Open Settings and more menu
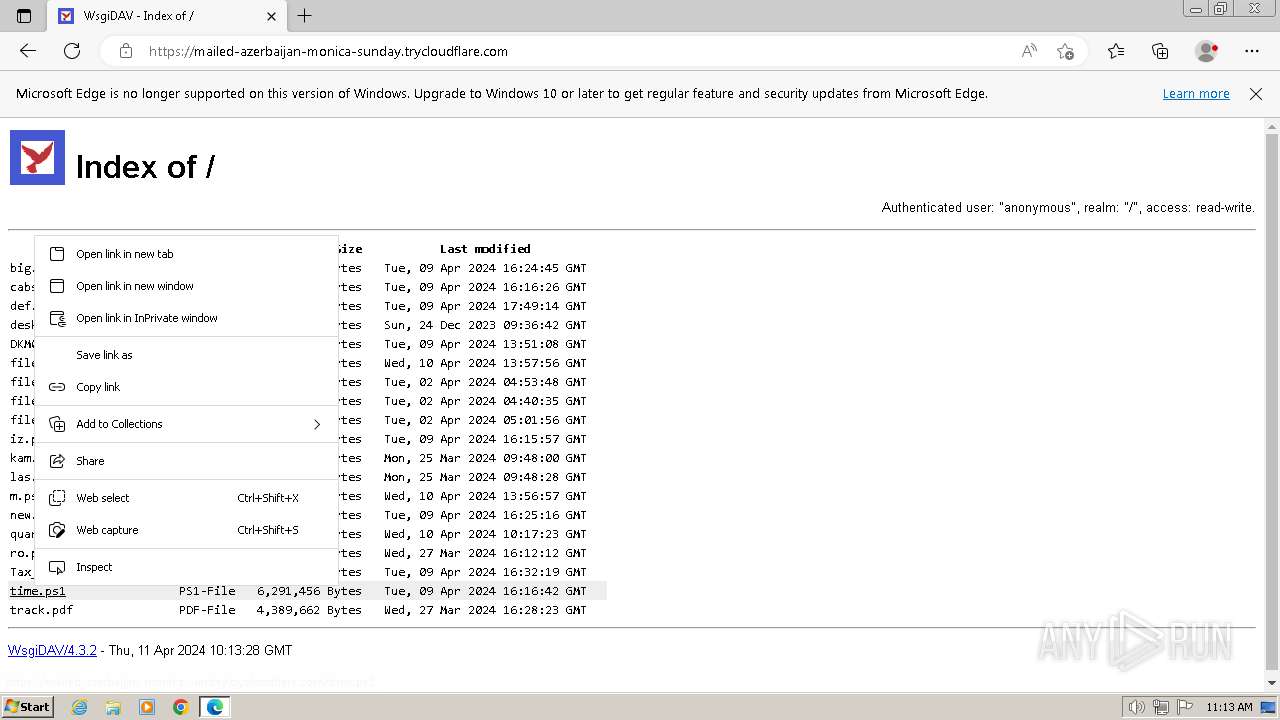The height and width of the screenshot is (720, 1280). (1252, 51)
